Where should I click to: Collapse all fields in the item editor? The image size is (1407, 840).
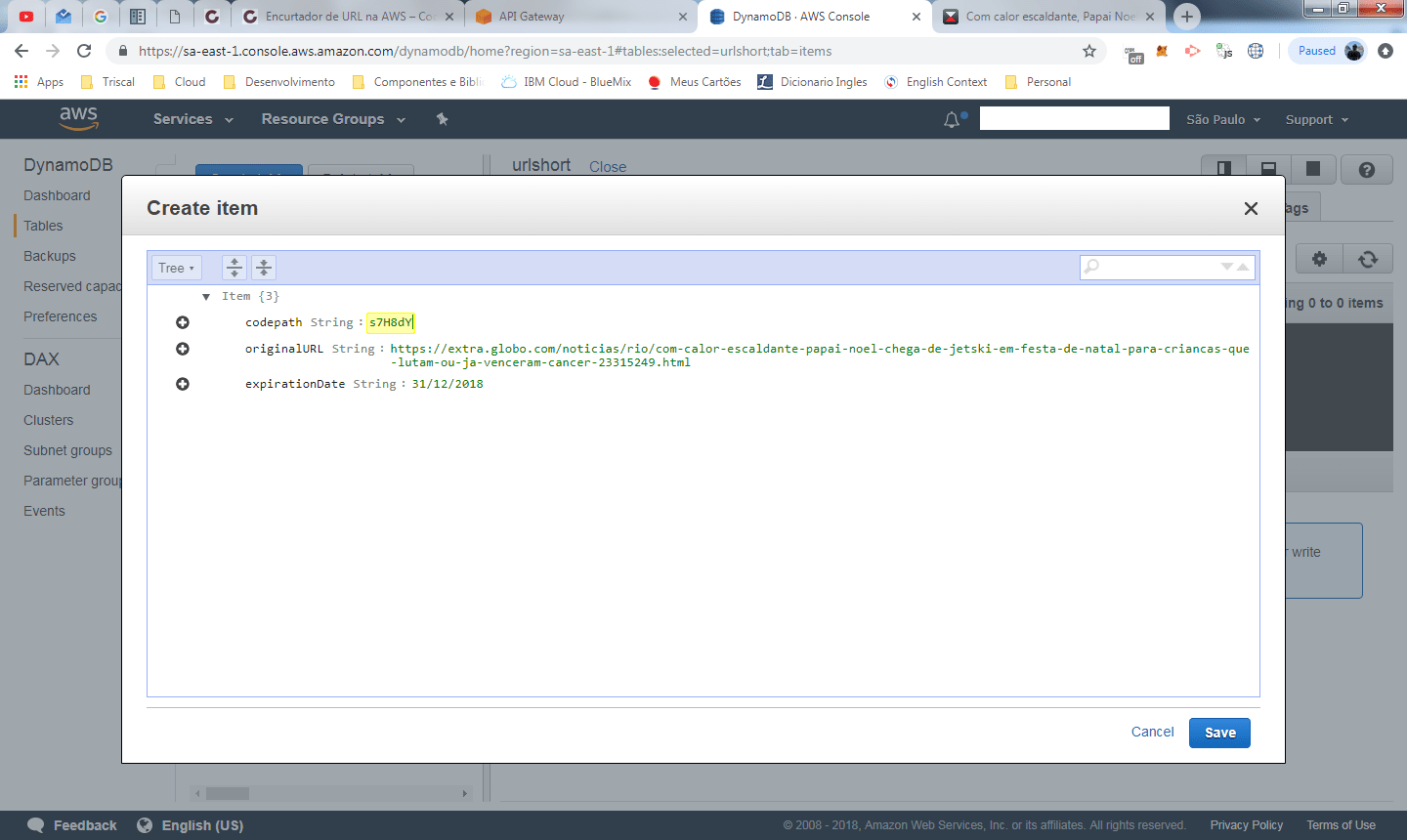point(264,268)
